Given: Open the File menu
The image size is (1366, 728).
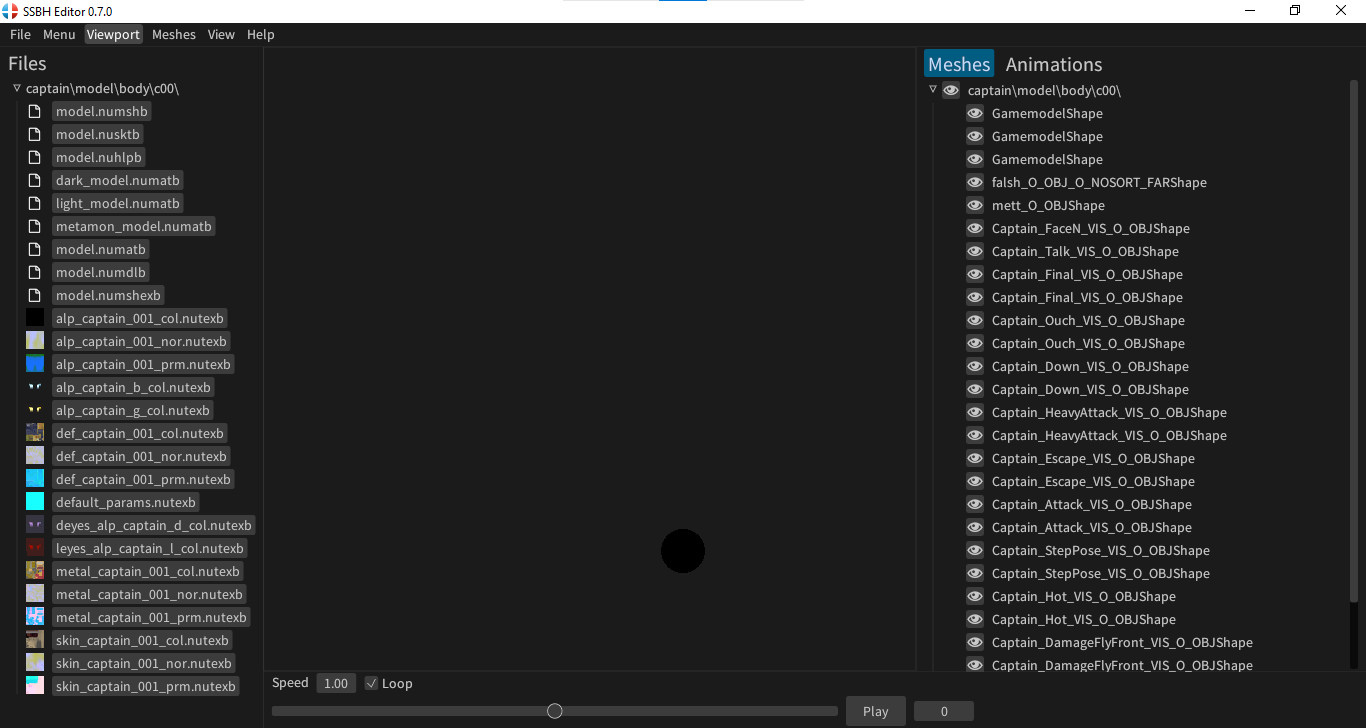Looking at the screenshot, I should click(x=20, y=34).
